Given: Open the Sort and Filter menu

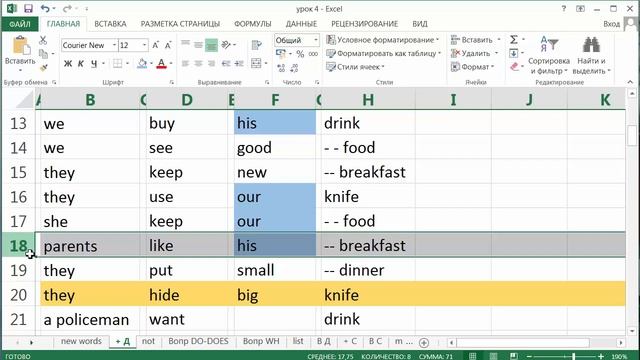Looking at the screenshot, I should tap(549, 56).
